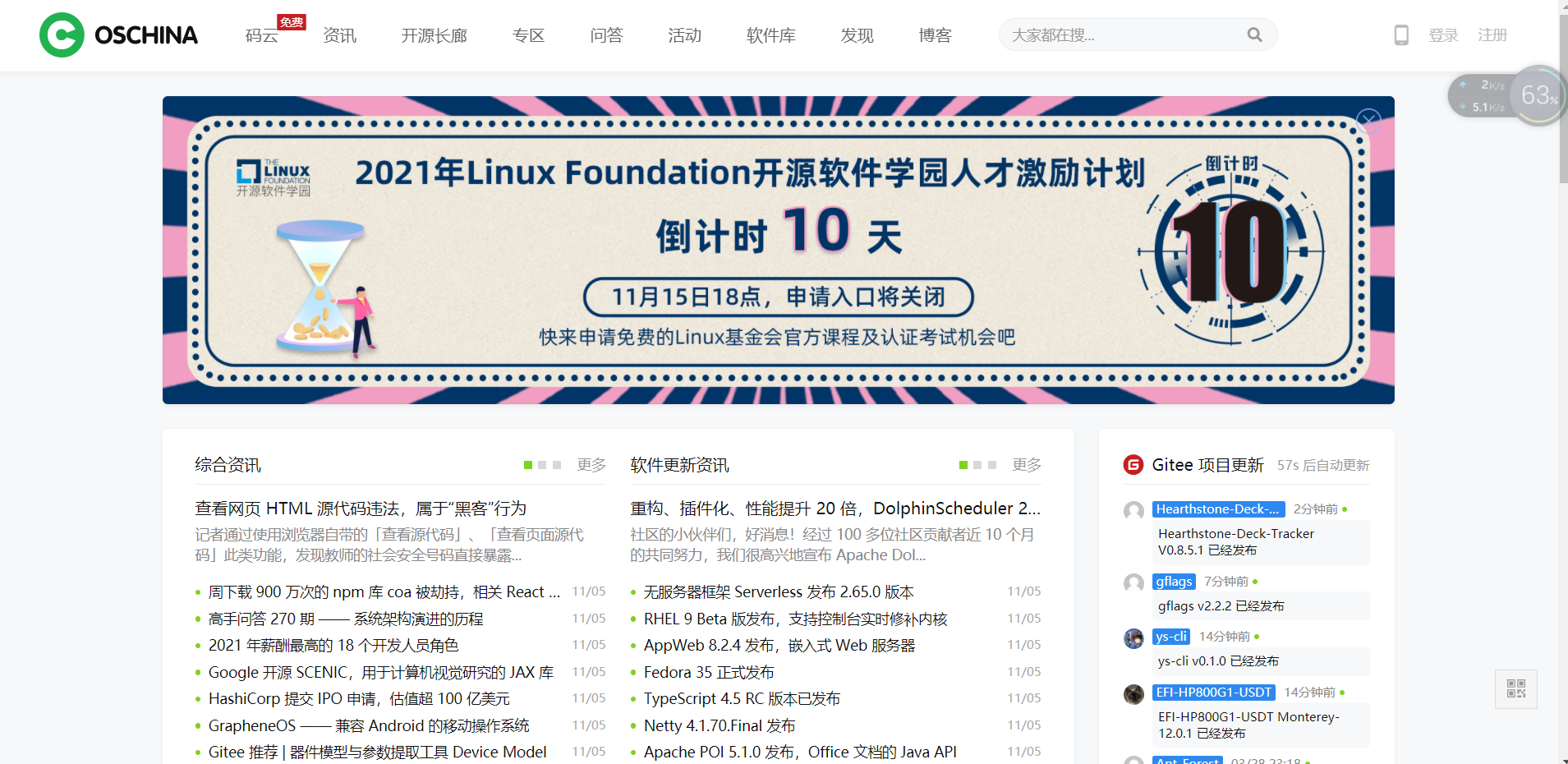Click the EFI-HP800G1-USDT project tag
The width and height of the screenshot is (1568, 764).
(1214, 693)
